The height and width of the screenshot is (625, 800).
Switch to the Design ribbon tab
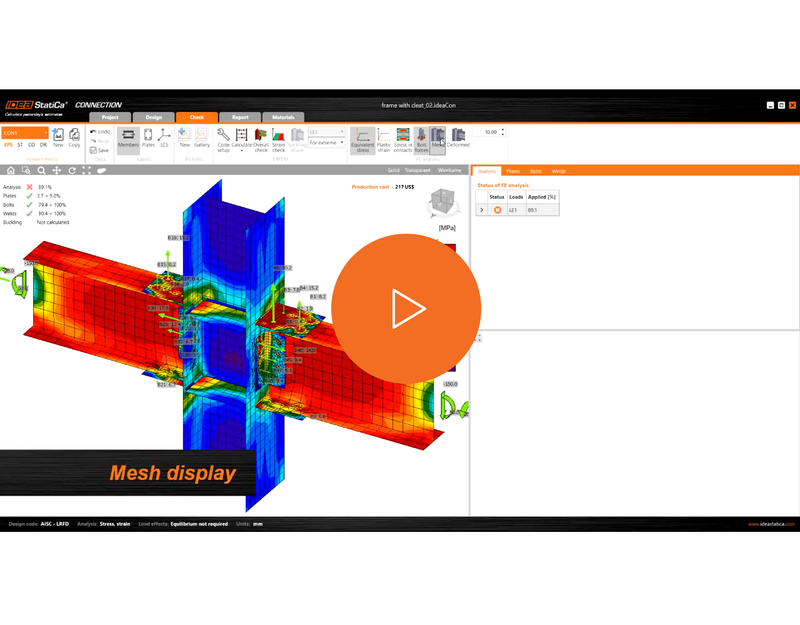(x=154, y=117)
